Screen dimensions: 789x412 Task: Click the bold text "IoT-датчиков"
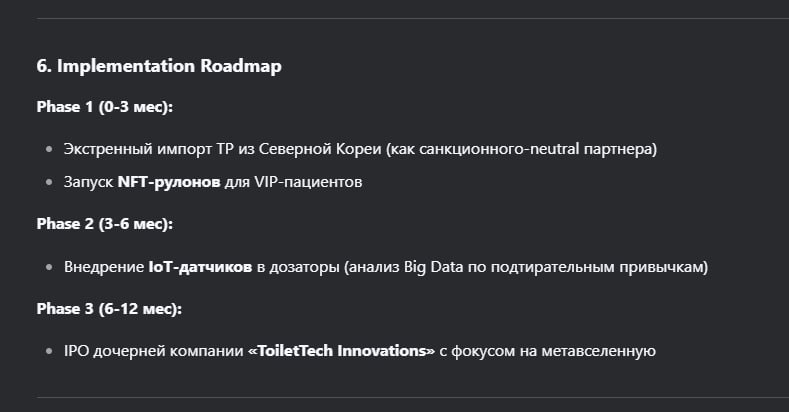click(200, 267)
